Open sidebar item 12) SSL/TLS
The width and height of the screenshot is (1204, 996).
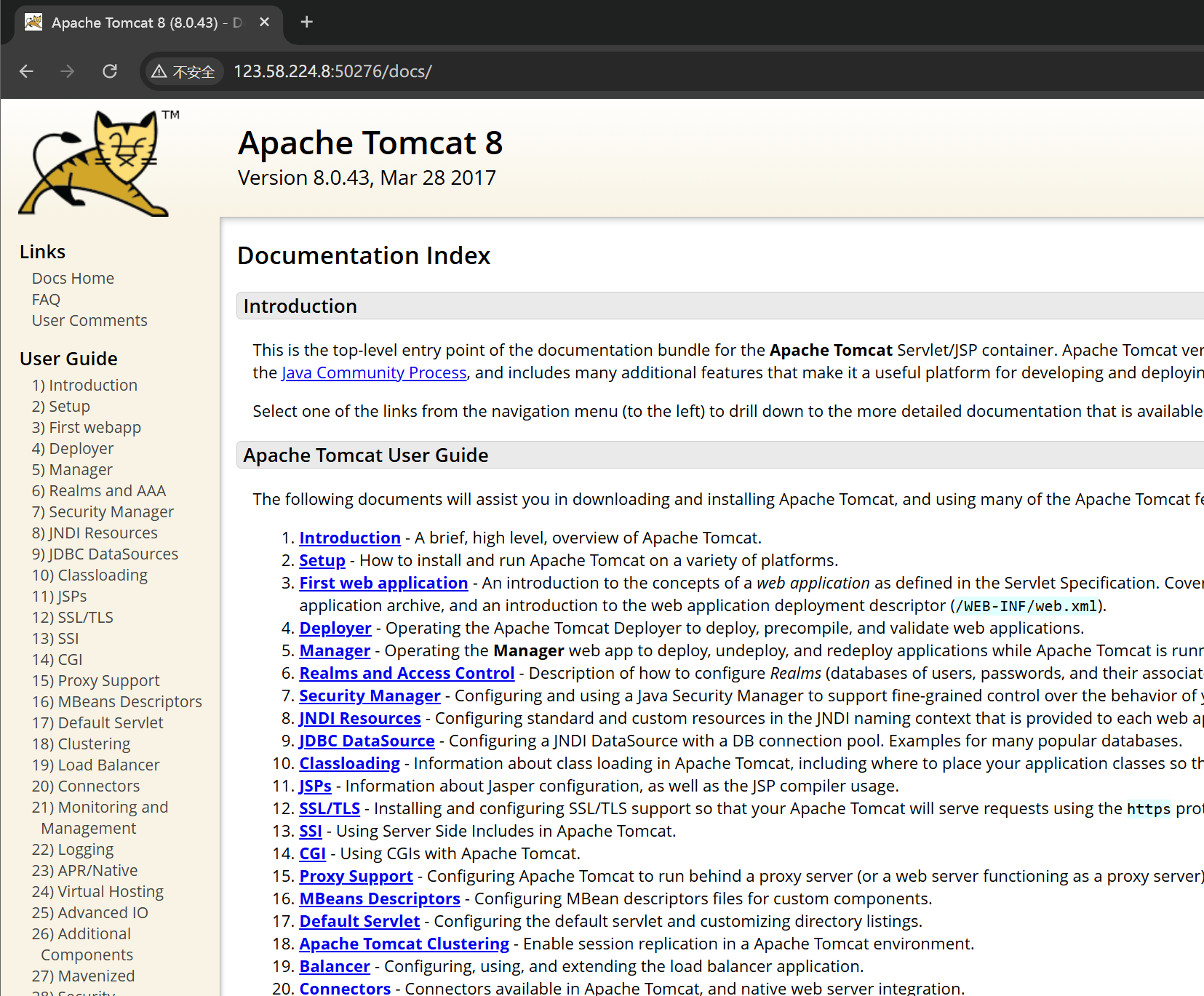(x=73, y=617)
